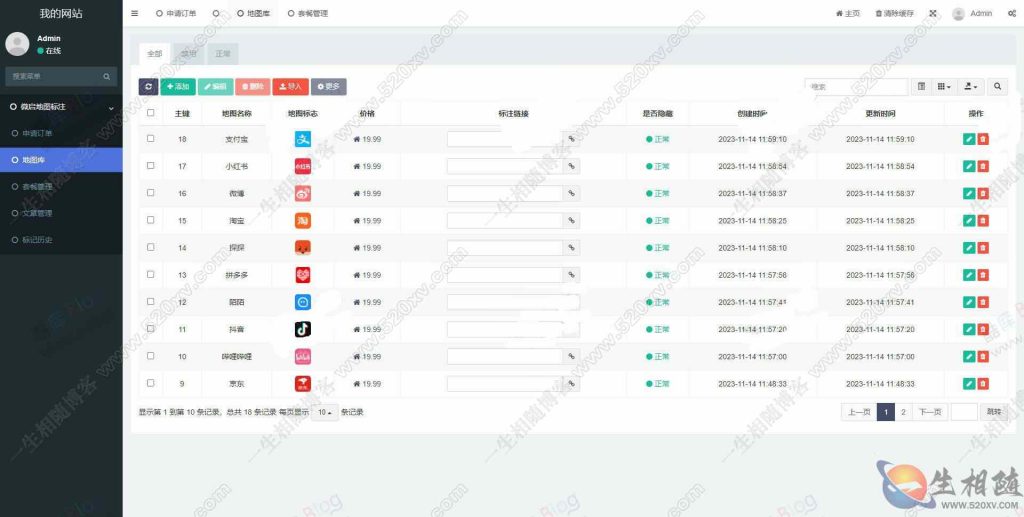Image resolution: width=1024 pixels, height=517 pixels.
Task: Check the checkbox for row 10 哔哩哔哩
Action: coord(151,356)
